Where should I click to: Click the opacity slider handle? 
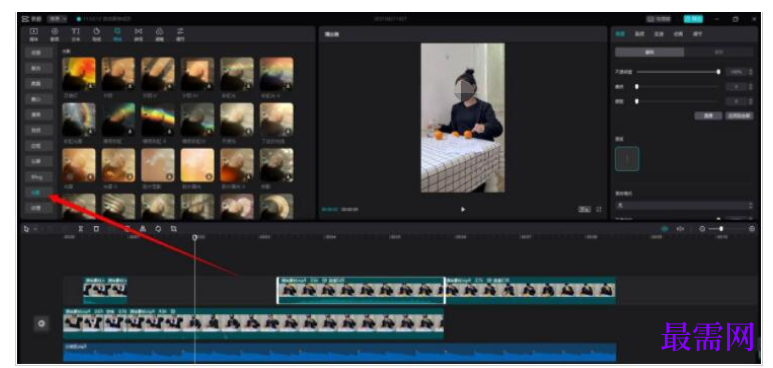click(718, 72)
